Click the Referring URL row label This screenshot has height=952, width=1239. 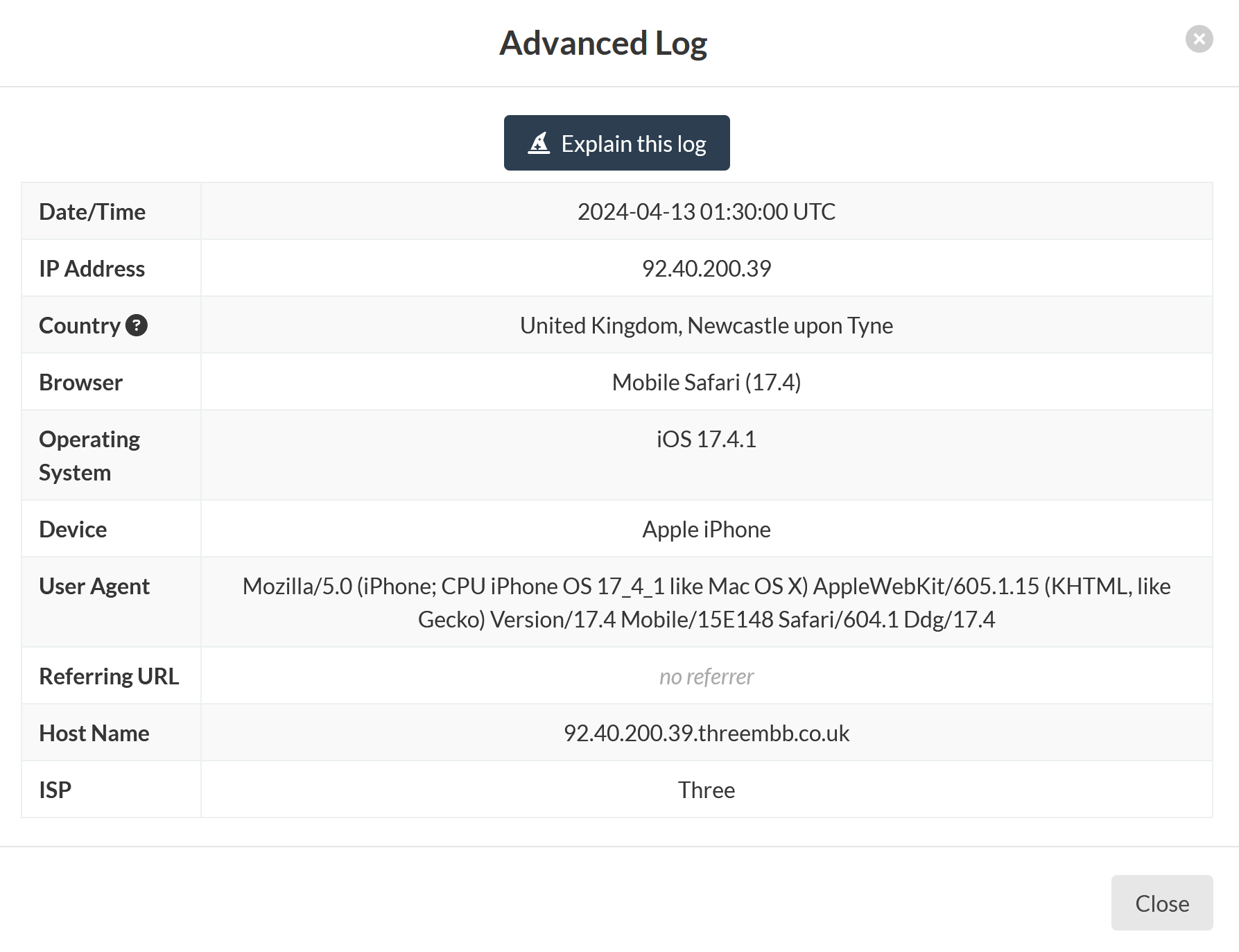coord(109,676)
